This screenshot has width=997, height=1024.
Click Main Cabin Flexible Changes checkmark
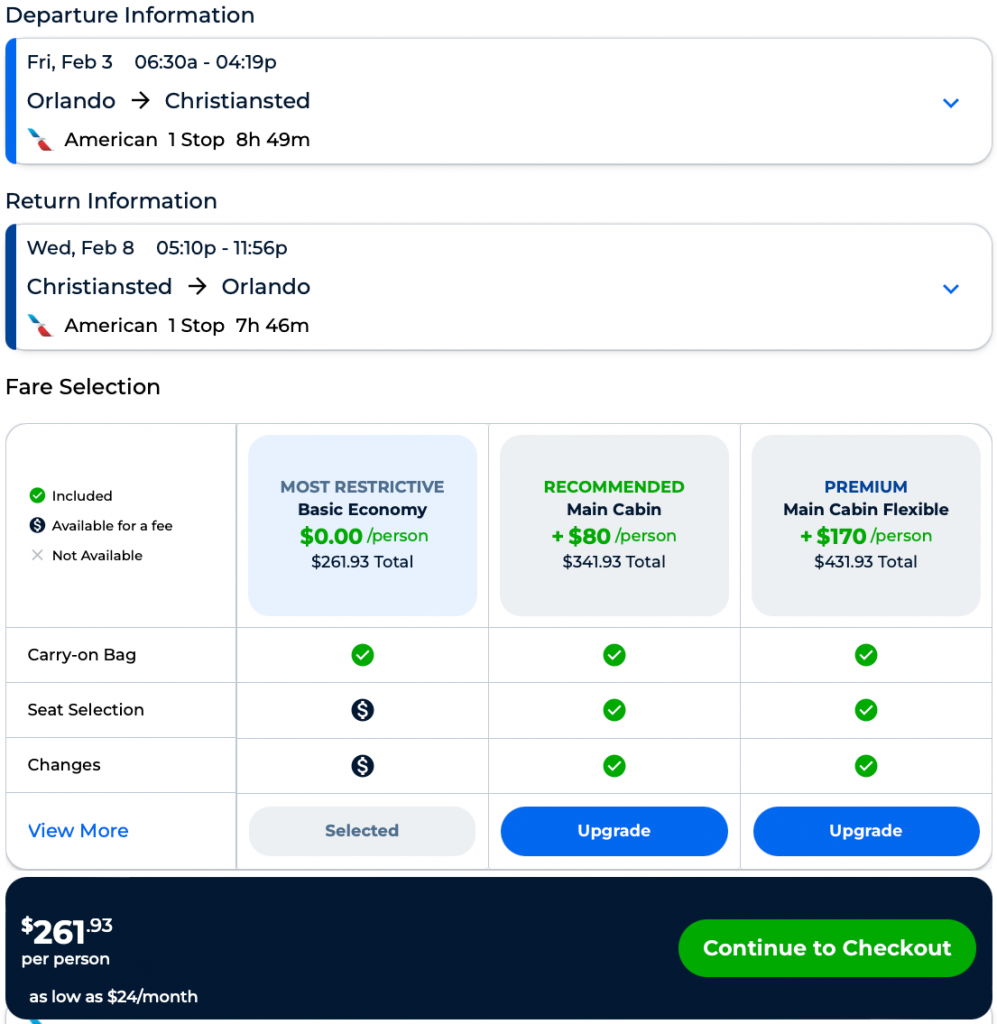(x=866, y=765)
